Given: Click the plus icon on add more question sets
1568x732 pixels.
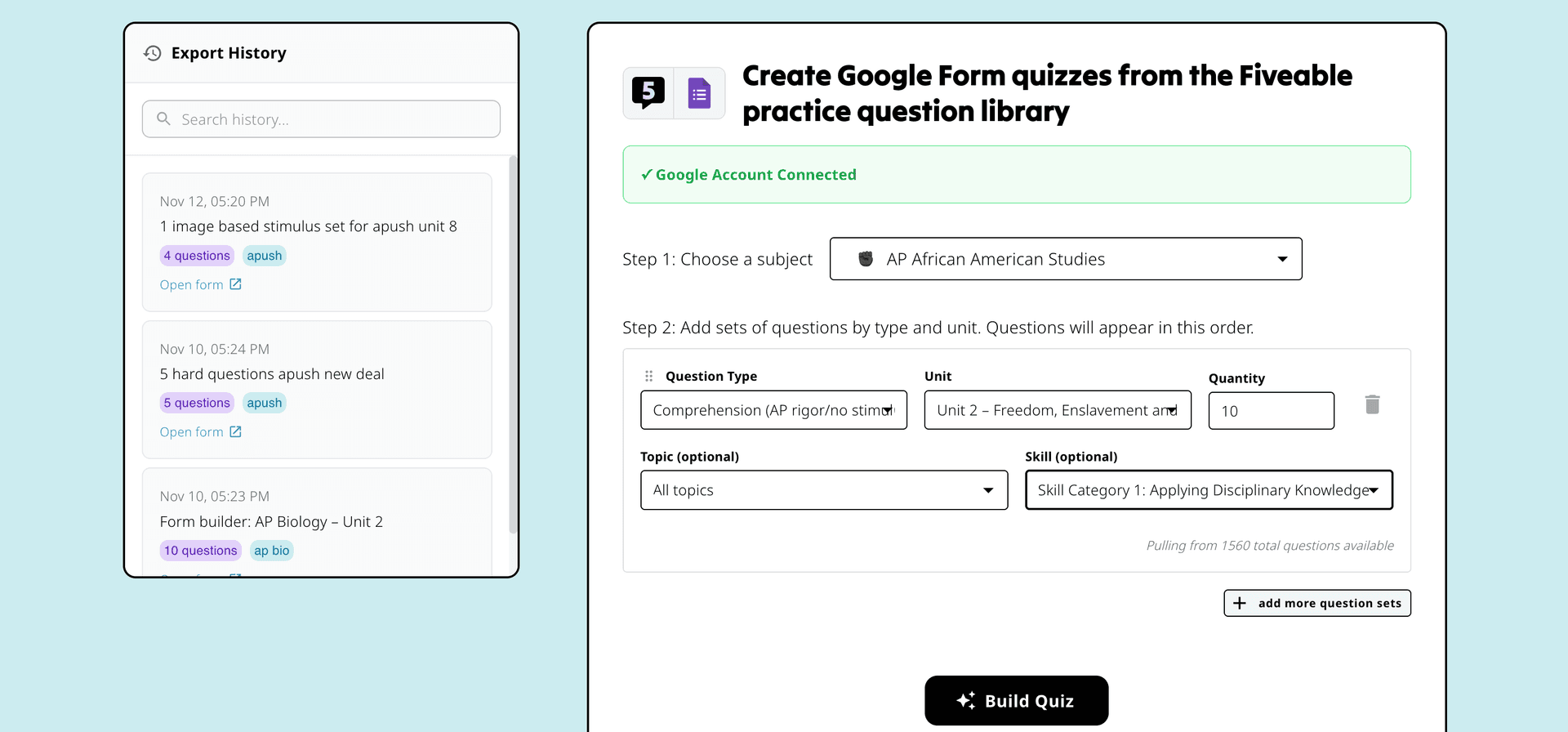Looking at the screenshot, I should [x=1240, y=603].
